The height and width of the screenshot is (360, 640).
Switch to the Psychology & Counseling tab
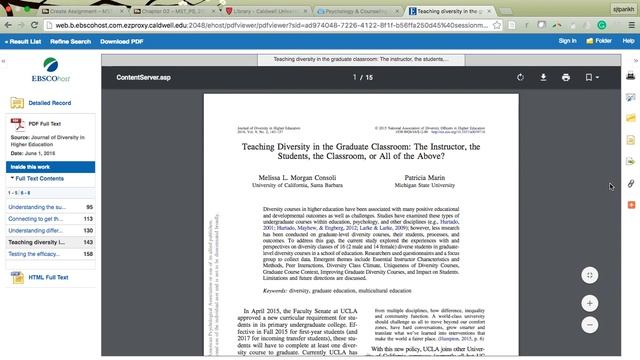pyautogui.click(x=357, y=11)
